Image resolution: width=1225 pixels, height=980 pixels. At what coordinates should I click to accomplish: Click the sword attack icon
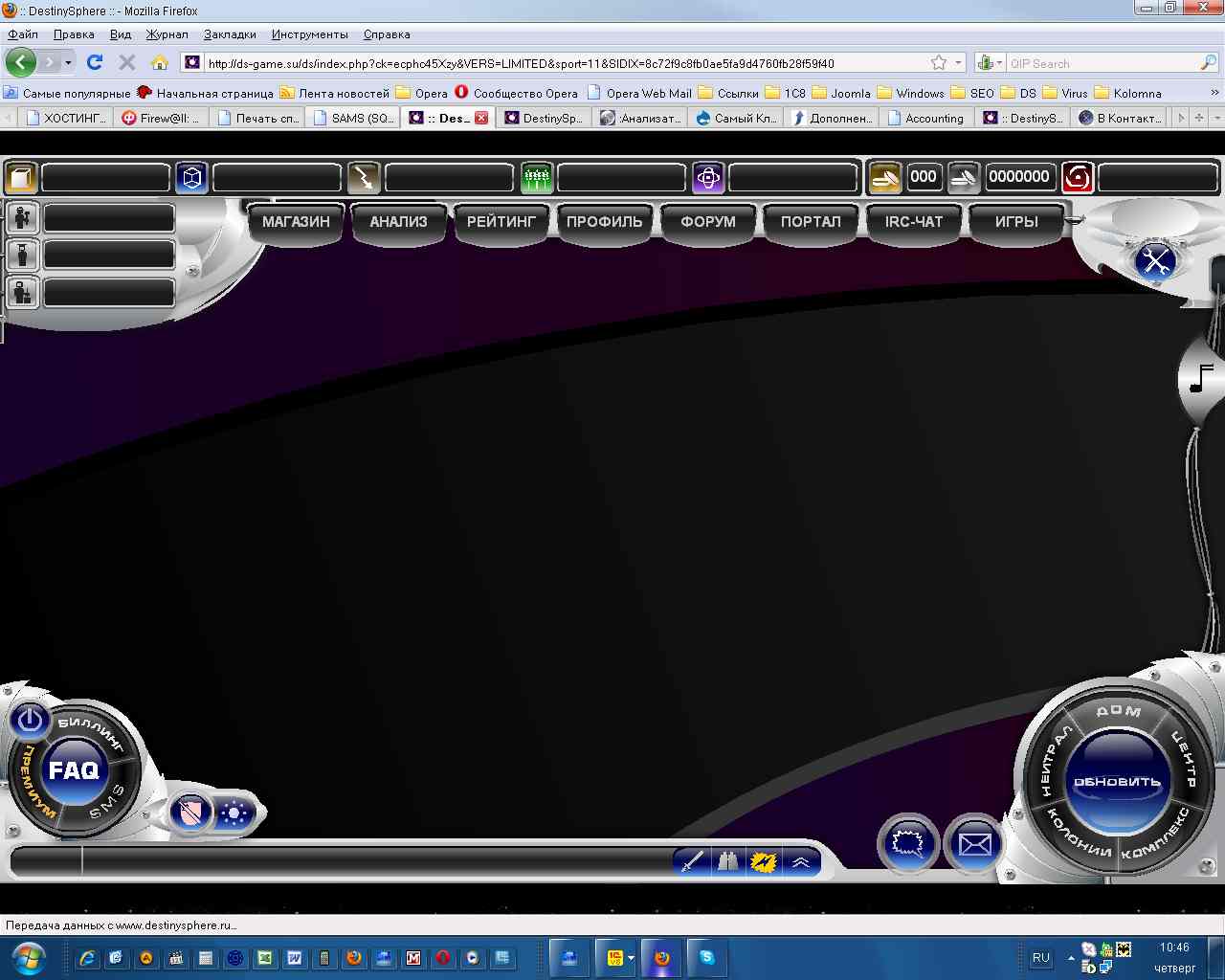[x=691, y=862]
